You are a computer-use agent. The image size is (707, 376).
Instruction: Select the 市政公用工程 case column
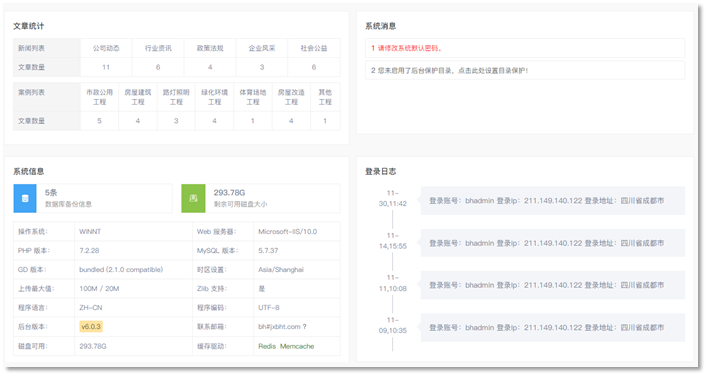click(99, 97)
